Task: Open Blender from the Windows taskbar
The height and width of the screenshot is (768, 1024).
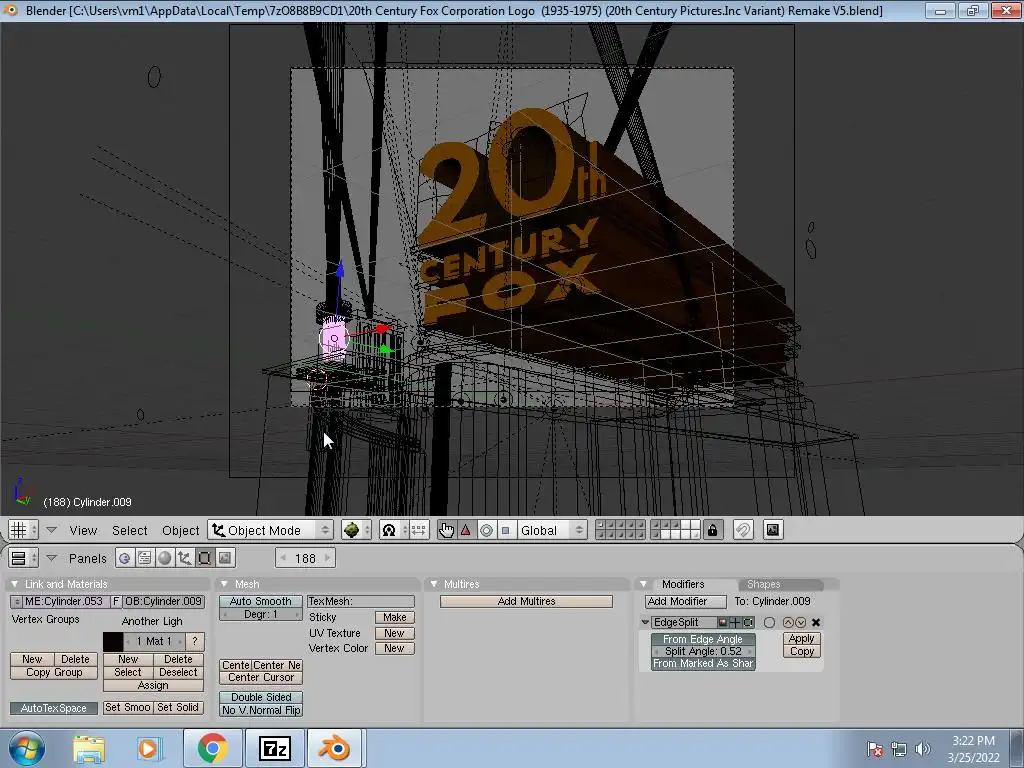Action: click(334, 748)
